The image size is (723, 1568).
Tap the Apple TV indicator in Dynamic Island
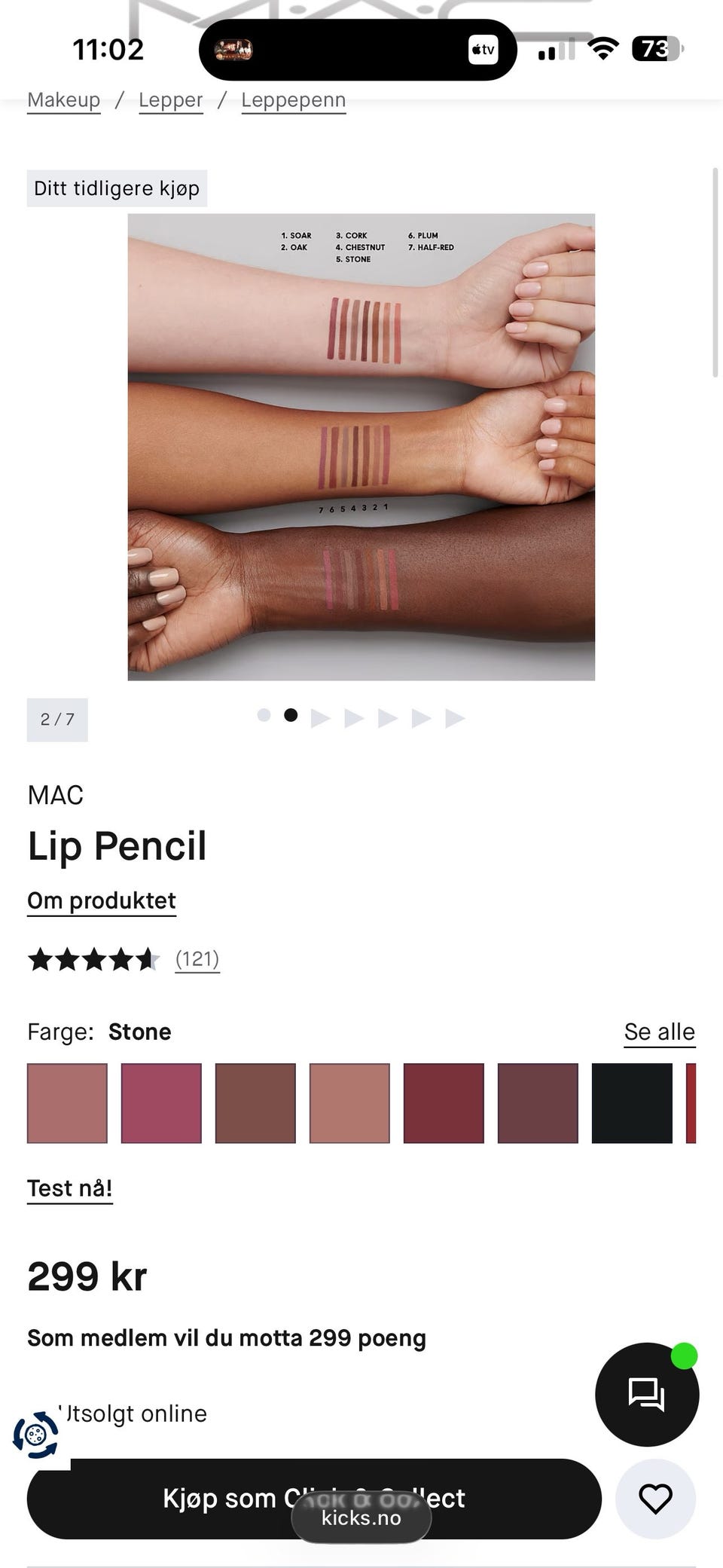click(483, 50)
